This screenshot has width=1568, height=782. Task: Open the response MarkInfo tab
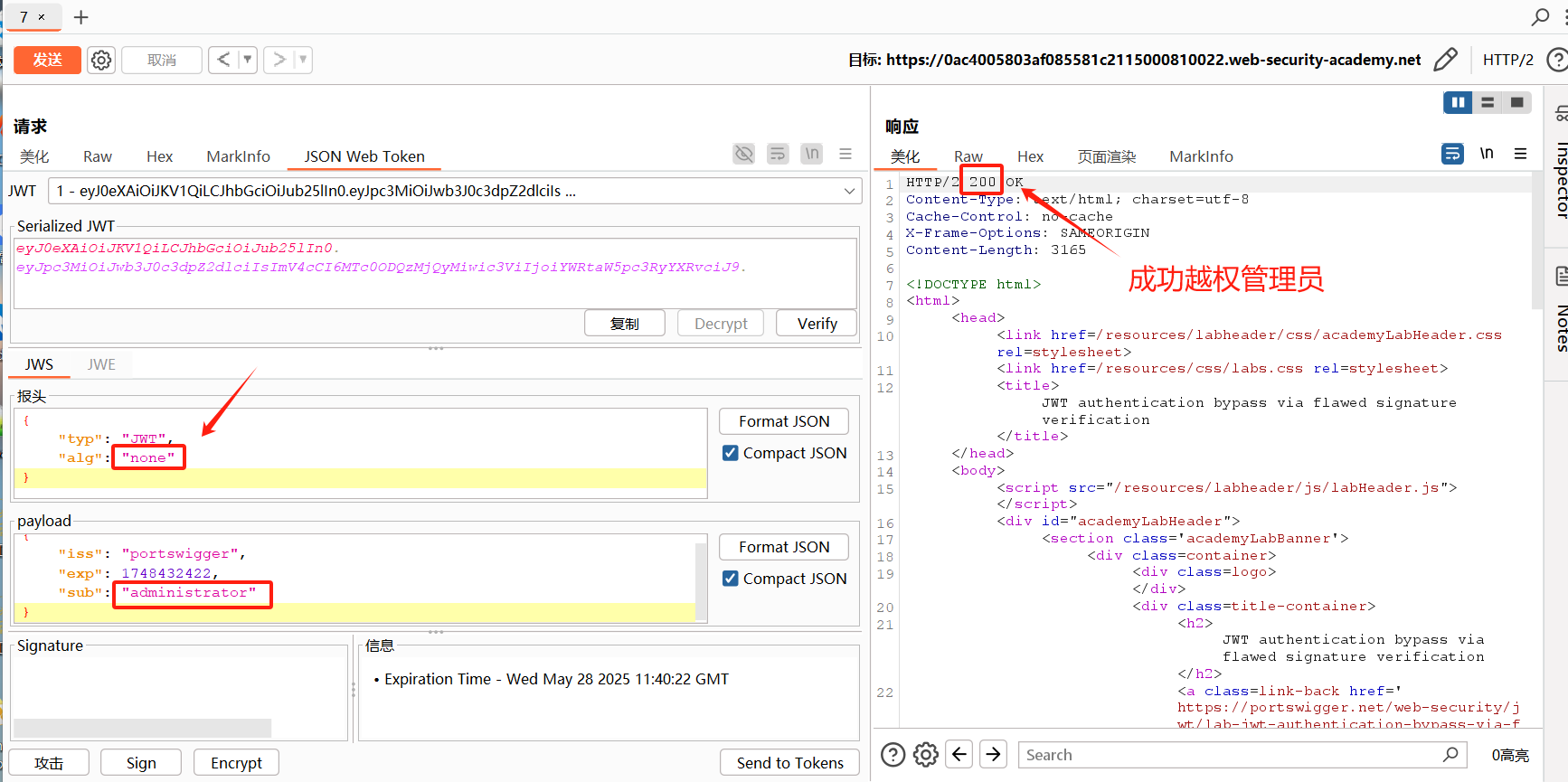(1201, 156)
